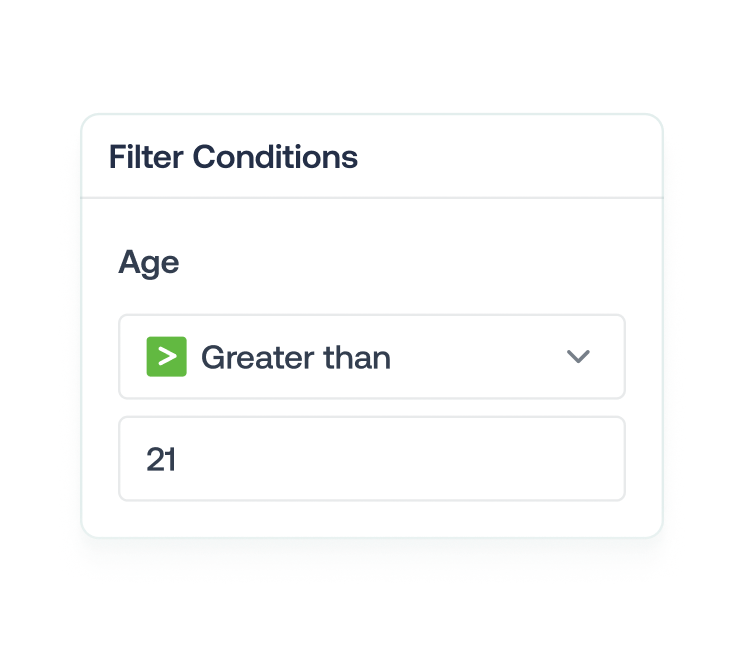Click the gray chevron beside "Greater than"
The height and width of the screenshot is (653, 744).
coord(578,357)
